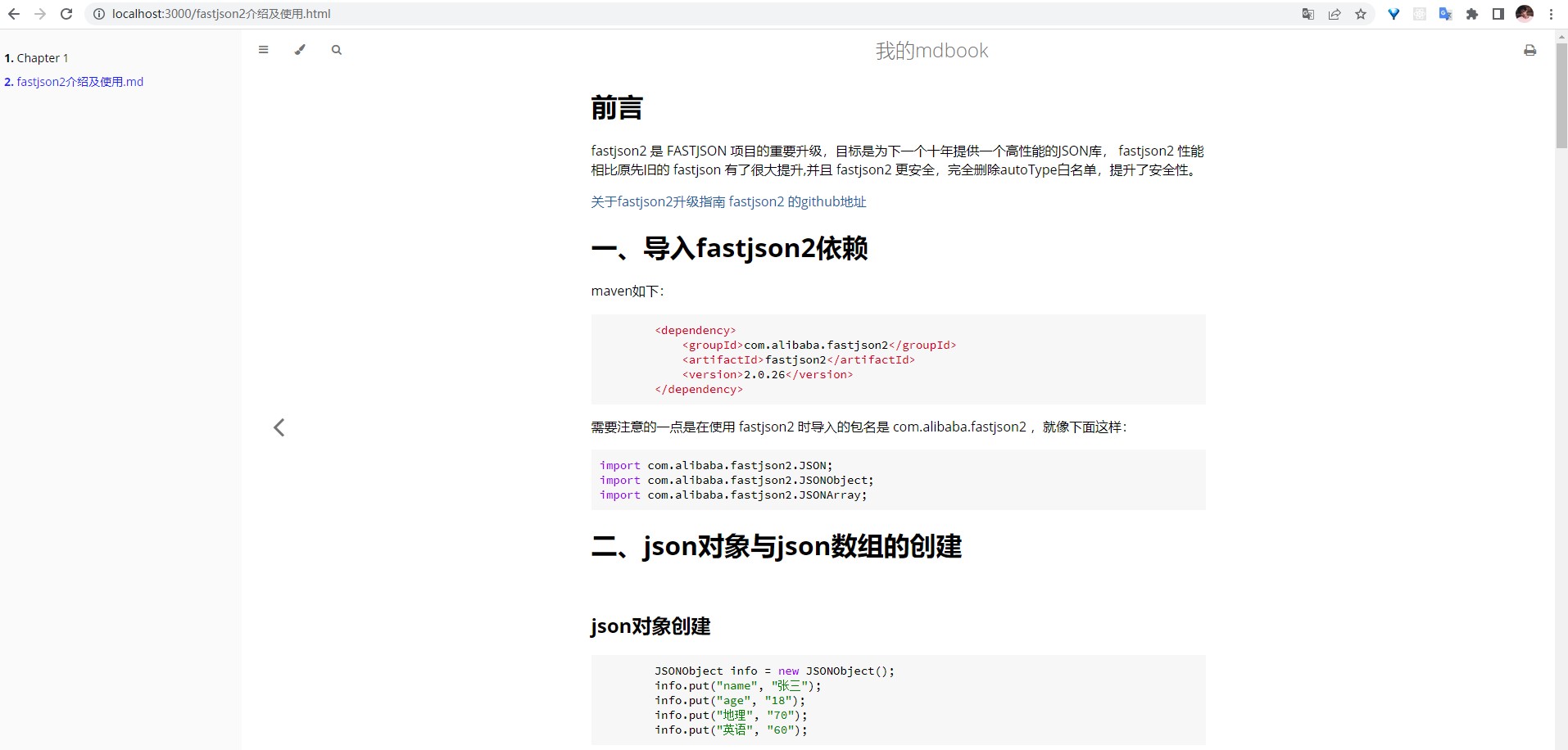1568x750 pixels.
Task: Click the 我的mdbook title
Action: 931,51
